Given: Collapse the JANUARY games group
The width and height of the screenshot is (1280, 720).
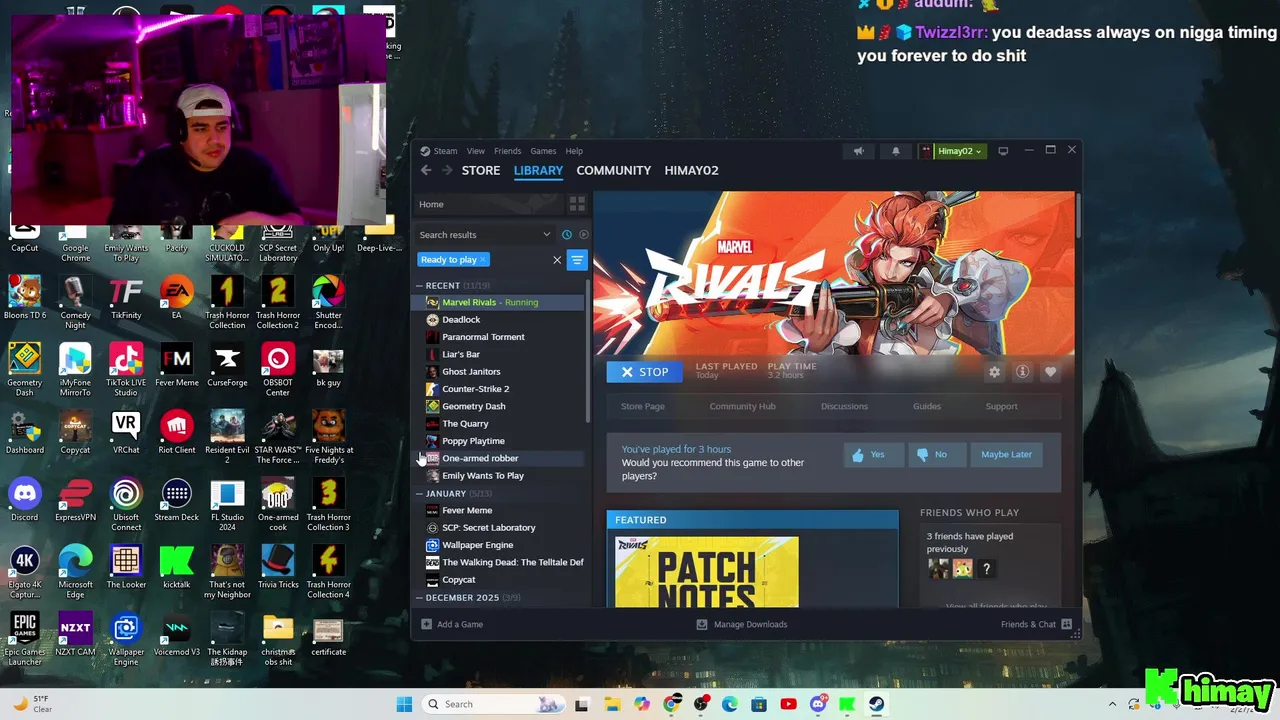Looking at the screenshot, I should point(420,494).
